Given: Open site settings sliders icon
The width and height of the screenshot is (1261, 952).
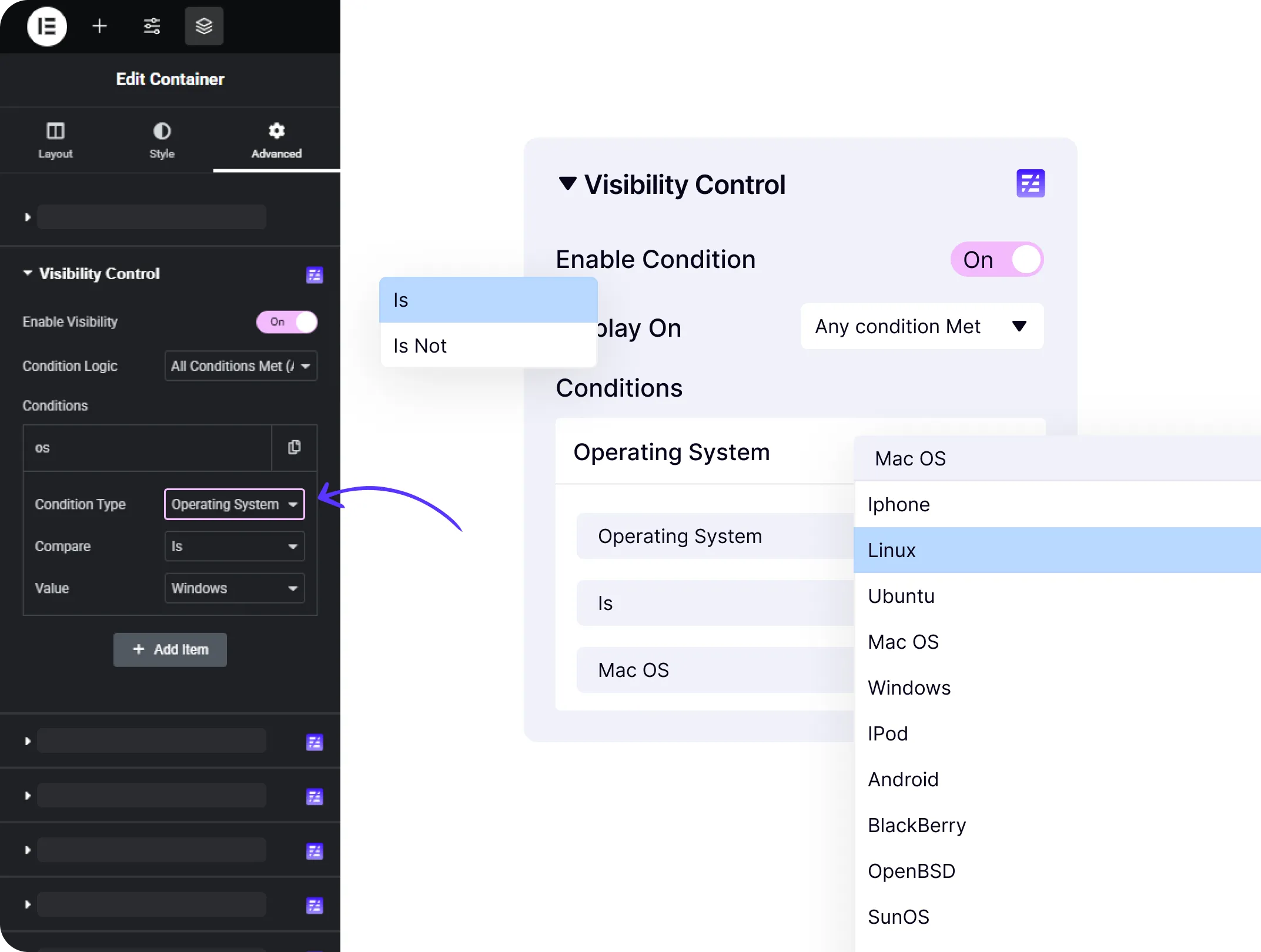Looking at the screenshot, I should point(152,26).
